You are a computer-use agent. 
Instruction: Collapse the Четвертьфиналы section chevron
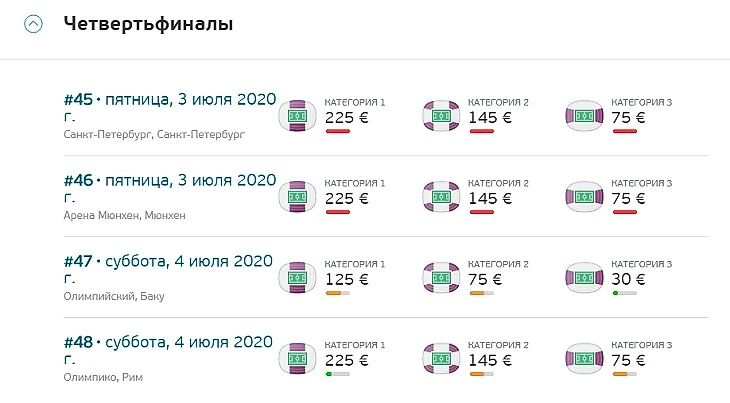(x=34, y=25)
